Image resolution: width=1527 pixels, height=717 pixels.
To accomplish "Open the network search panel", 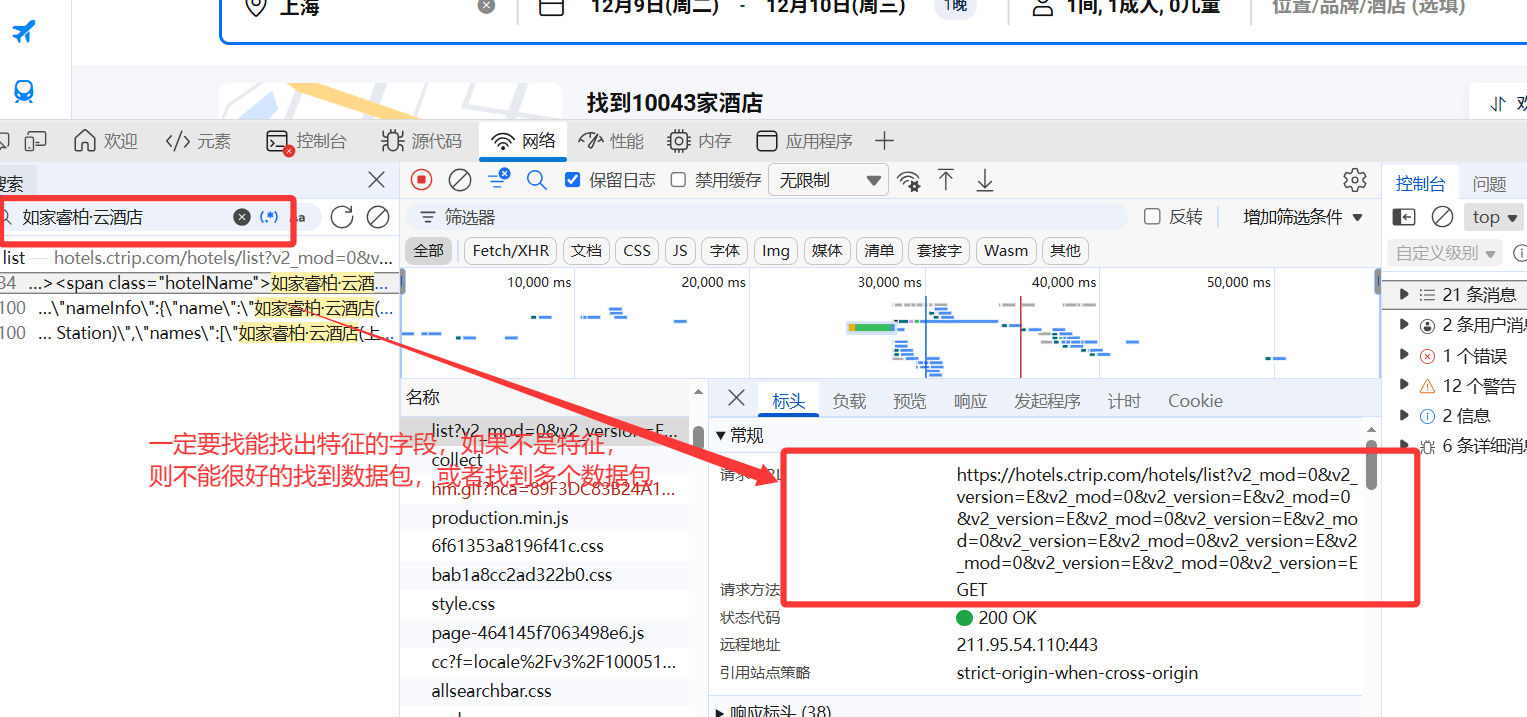I will [537, 180].
